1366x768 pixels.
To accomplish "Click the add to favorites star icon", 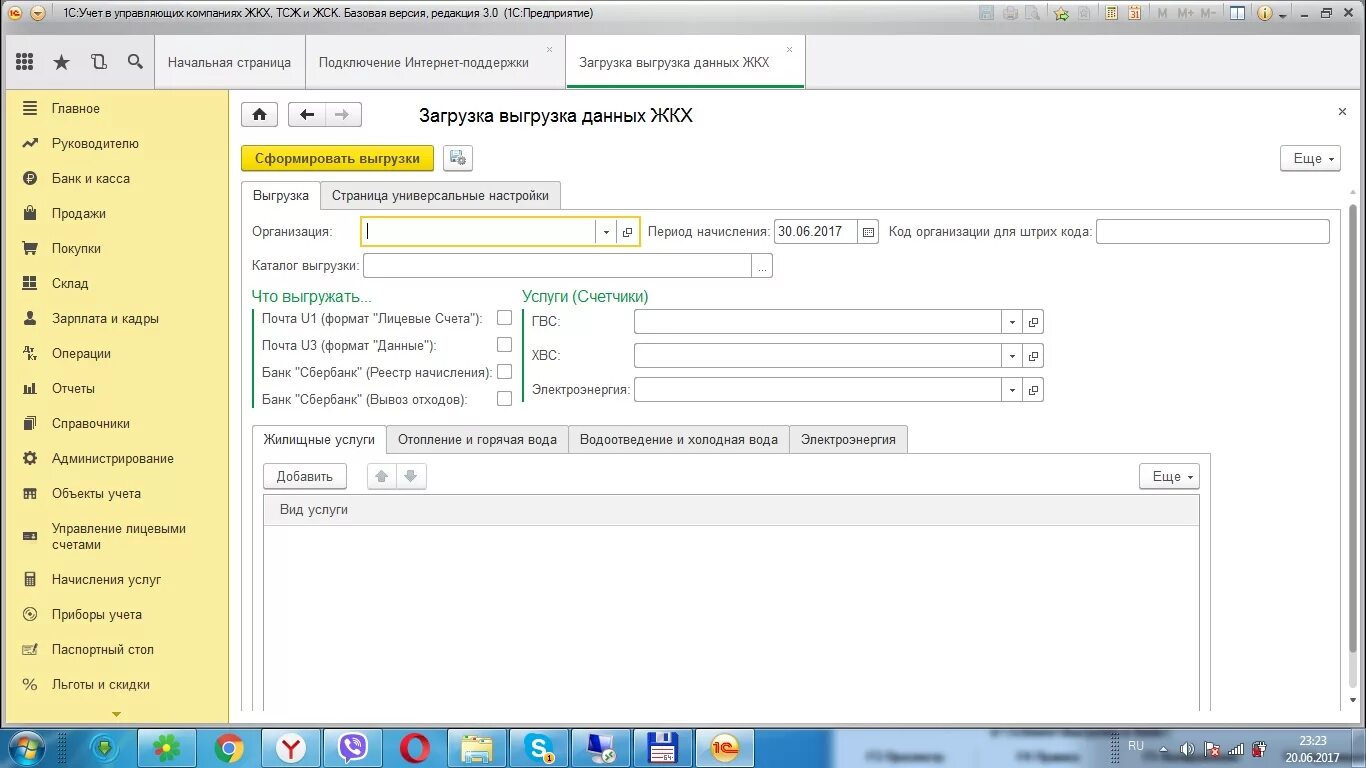I will (1061, 13).
